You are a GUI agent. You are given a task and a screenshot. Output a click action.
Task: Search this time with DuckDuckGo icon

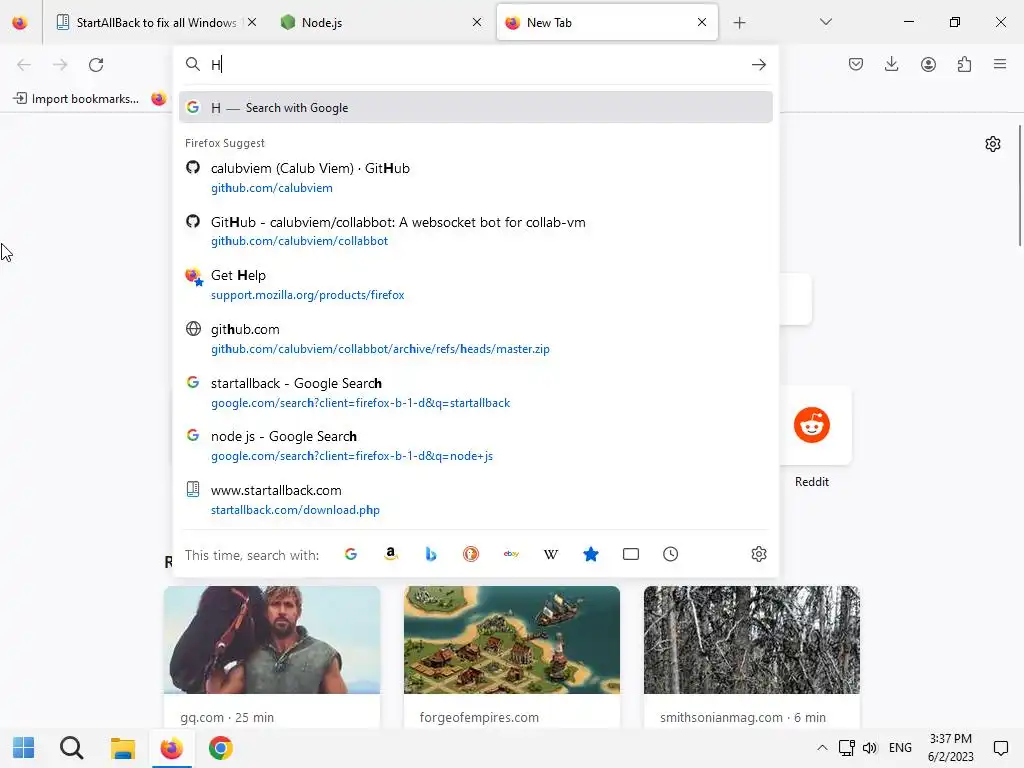click(471, 554)
